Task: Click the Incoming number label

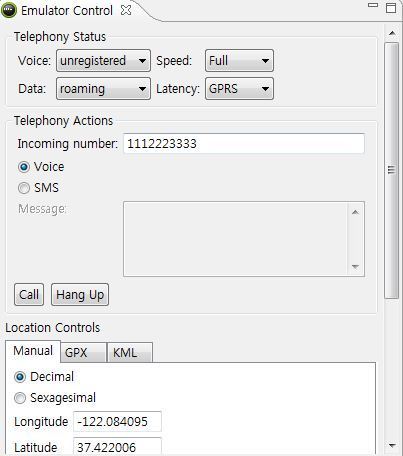Action: pyautogui.click(x=68, y=144)
